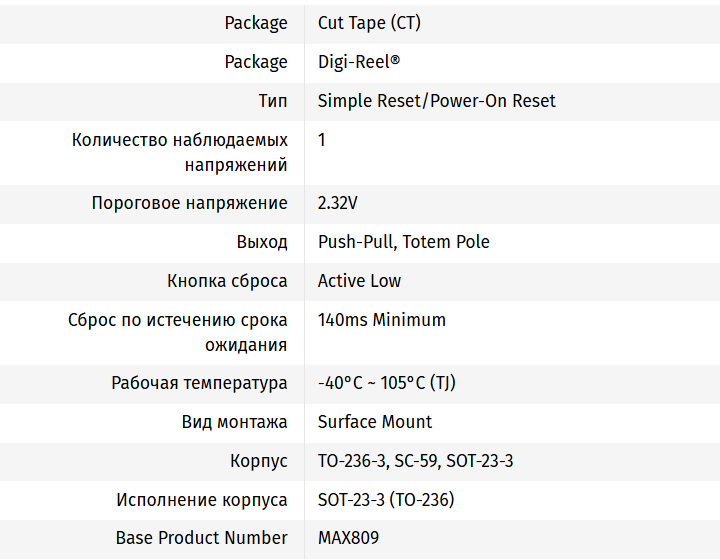
Task: Click the "Выход" row label
Action: [x=262, y=242]
